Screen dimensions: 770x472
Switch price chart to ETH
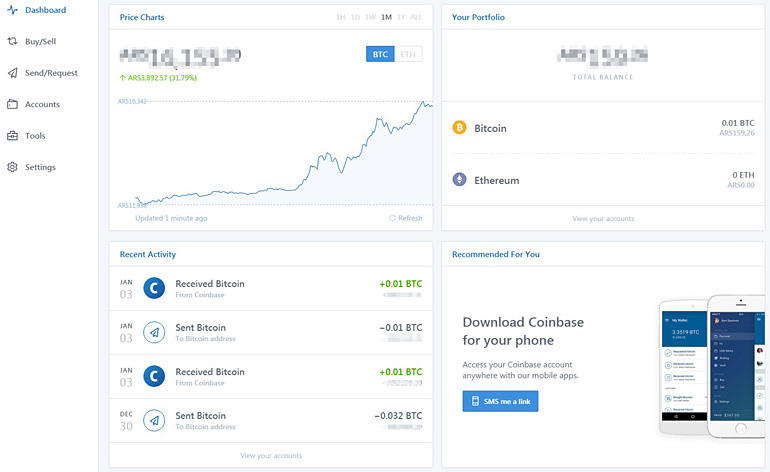(408, 54)
